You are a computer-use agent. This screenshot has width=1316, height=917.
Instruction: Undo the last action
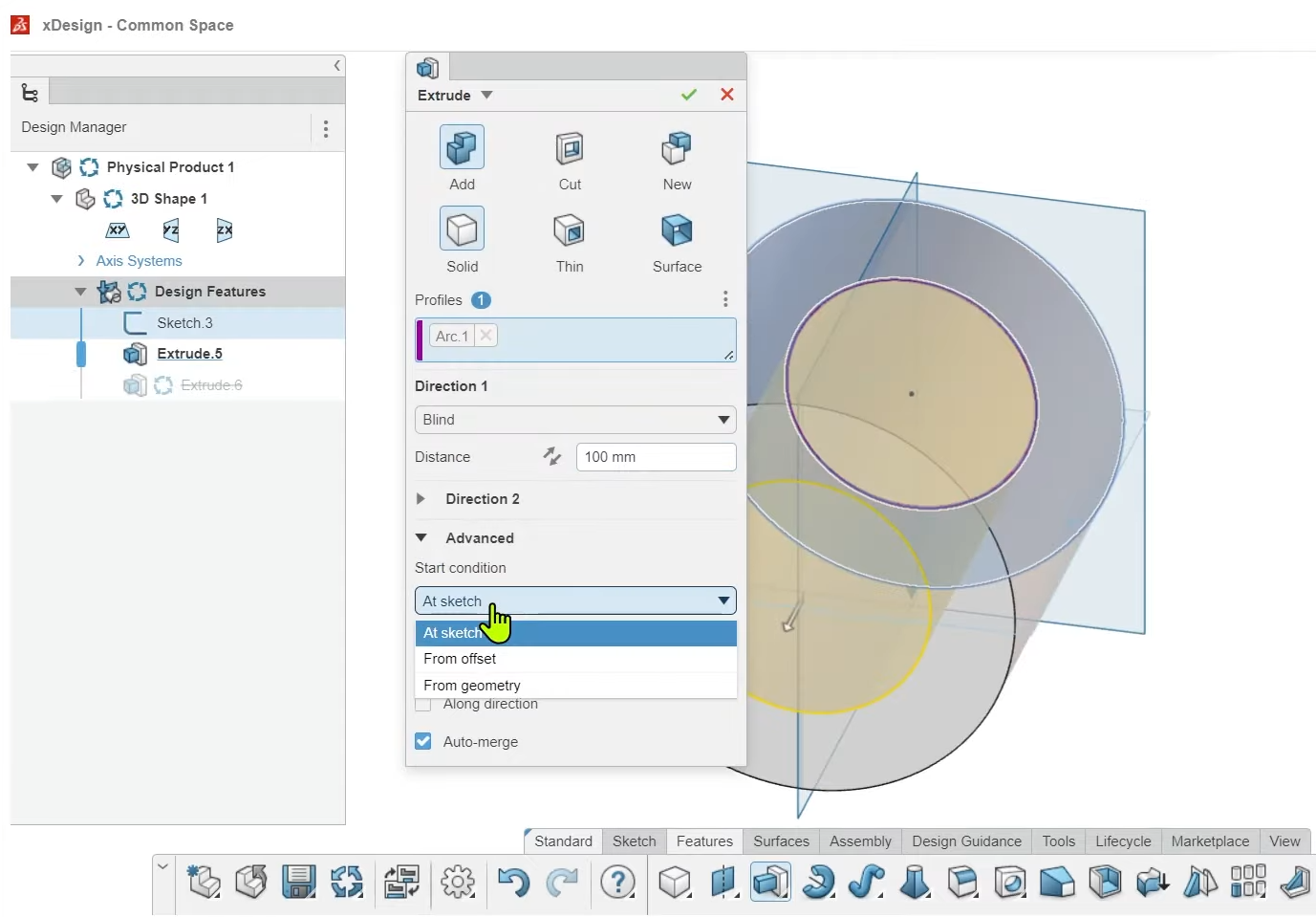(513, 882)
